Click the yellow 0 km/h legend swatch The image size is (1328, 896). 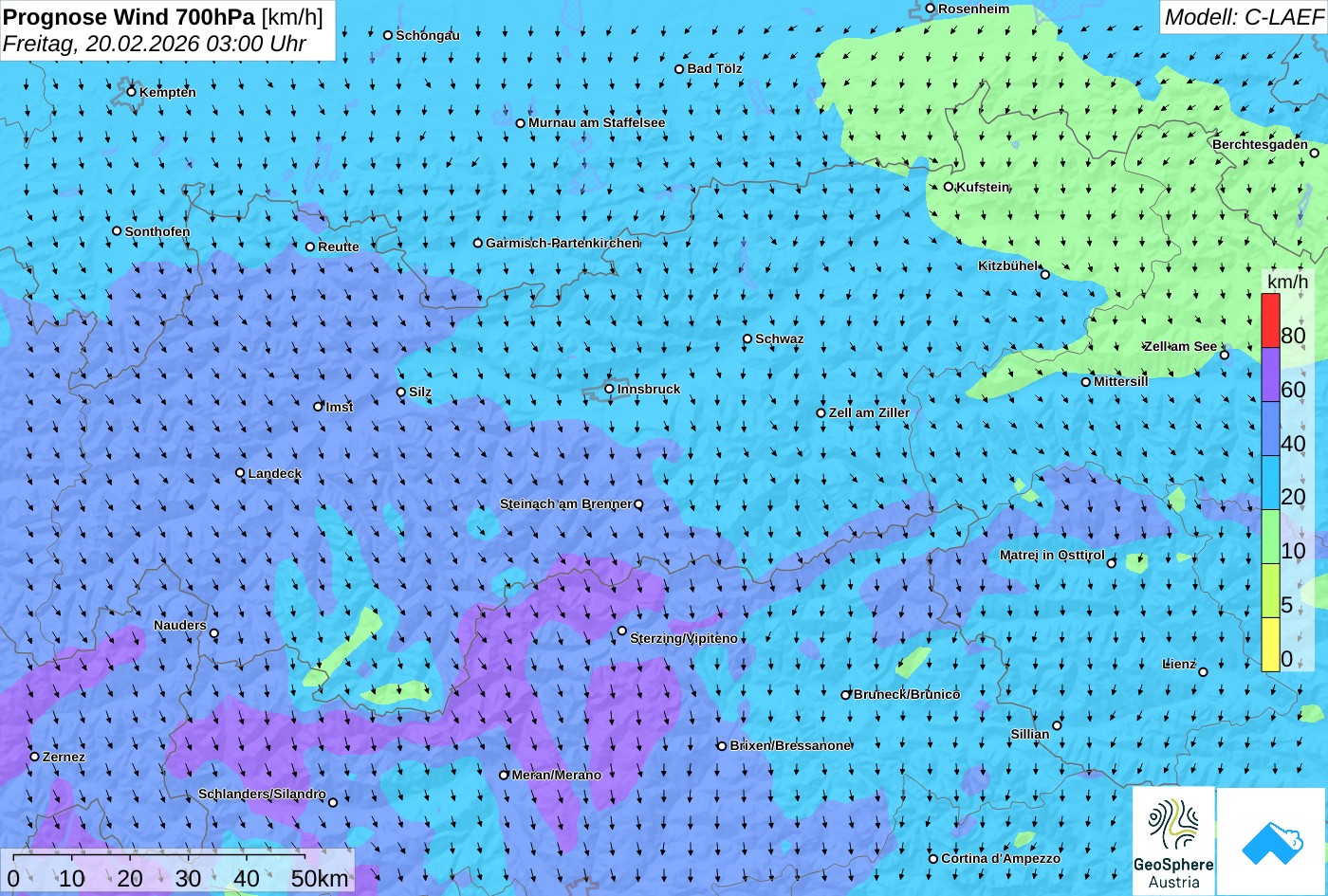(x=1270, y=645)
